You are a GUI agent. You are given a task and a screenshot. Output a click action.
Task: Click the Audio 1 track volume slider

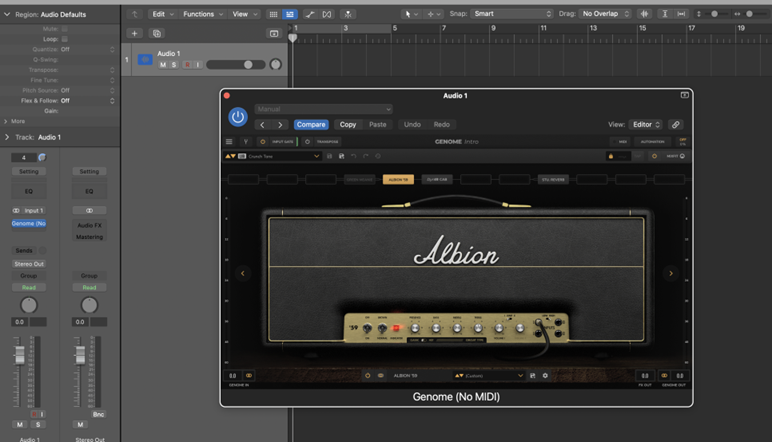coord(236,64)
